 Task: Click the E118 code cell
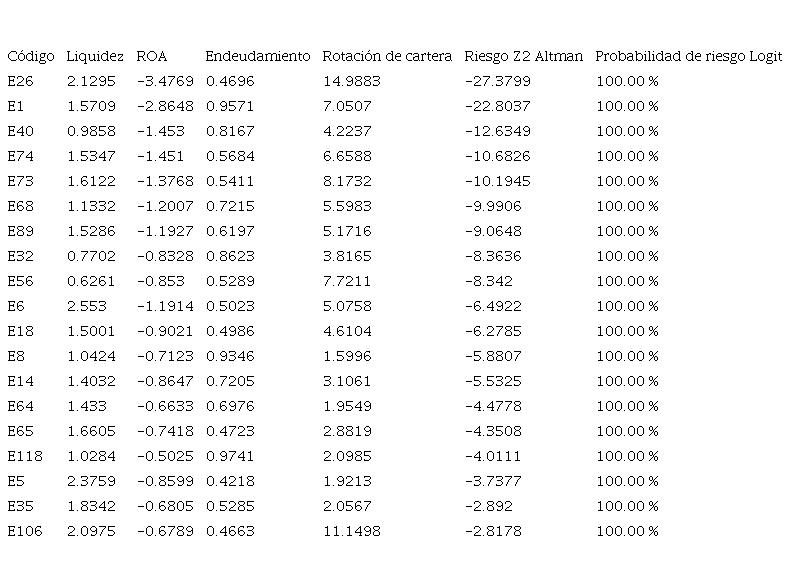pyautogui.click(x=24, y=456)
